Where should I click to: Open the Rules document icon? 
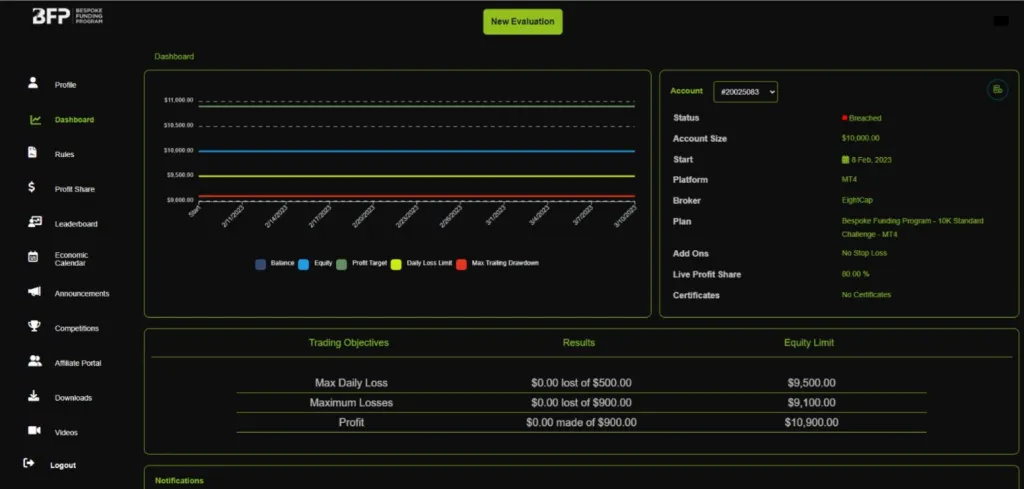click(x=33, y=154)
